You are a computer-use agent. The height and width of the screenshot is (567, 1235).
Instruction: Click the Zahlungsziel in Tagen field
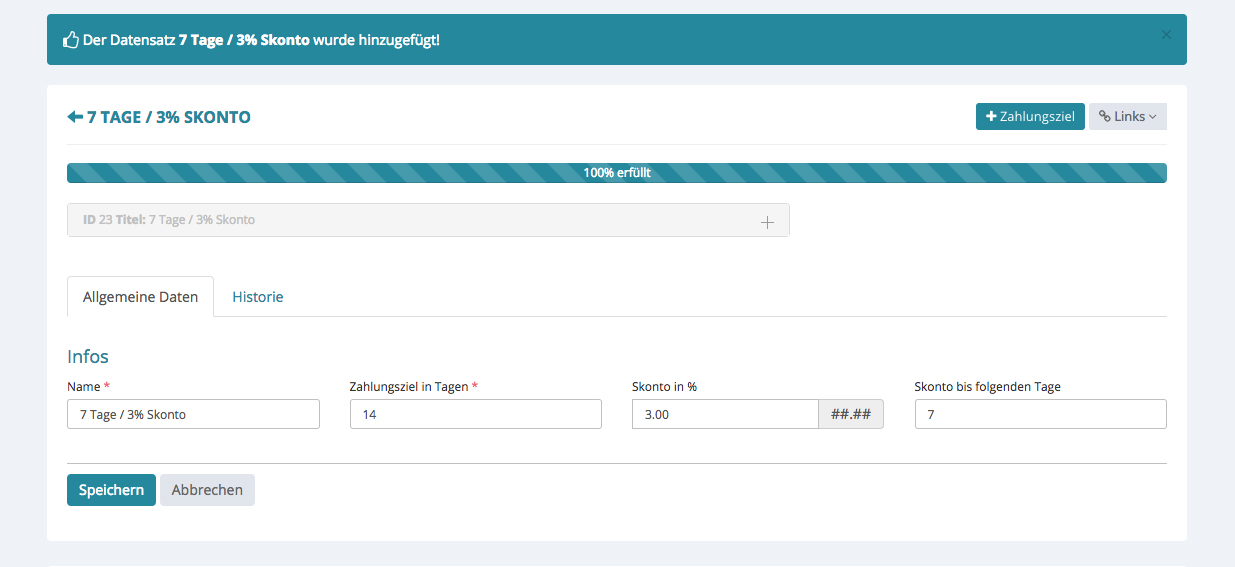[475, 414]
